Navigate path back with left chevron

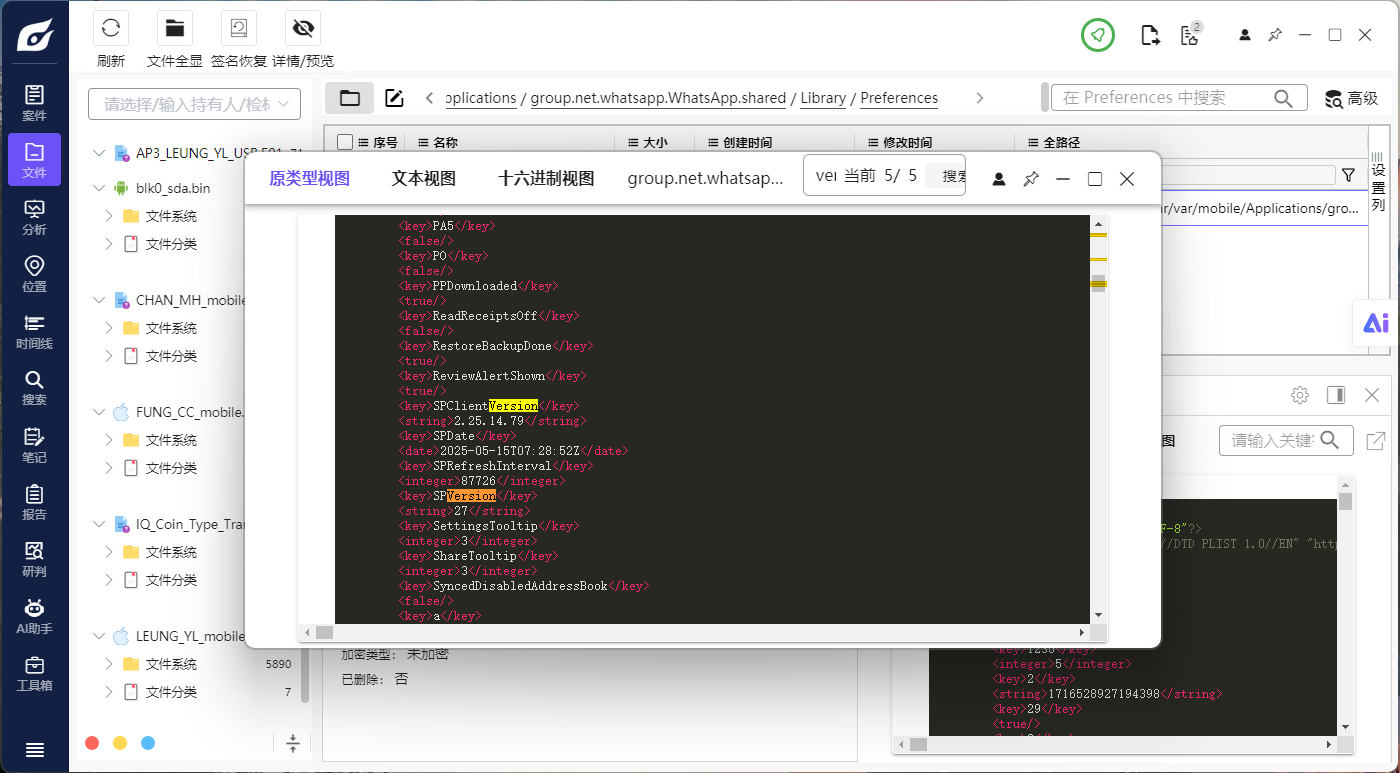[x=429, y=98]
